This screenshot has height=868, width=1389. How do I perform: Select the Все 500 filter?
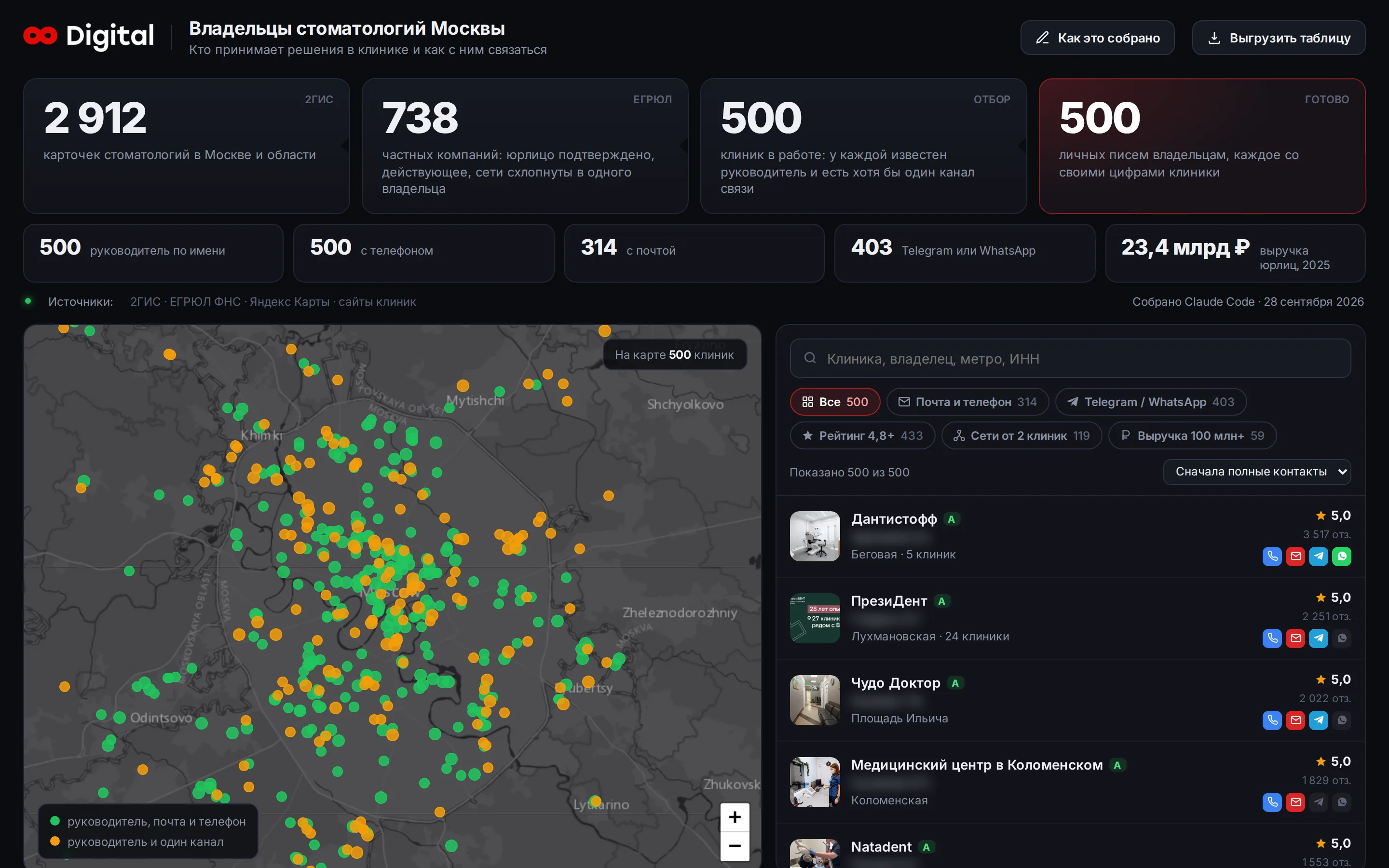pyautogui.click(x=834, y=402)
